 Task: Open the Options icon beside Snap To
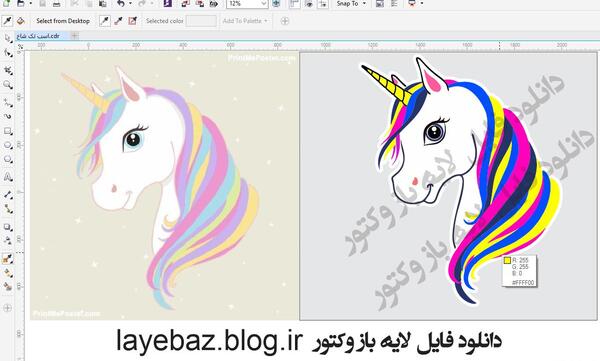click(x=380, y=3)
